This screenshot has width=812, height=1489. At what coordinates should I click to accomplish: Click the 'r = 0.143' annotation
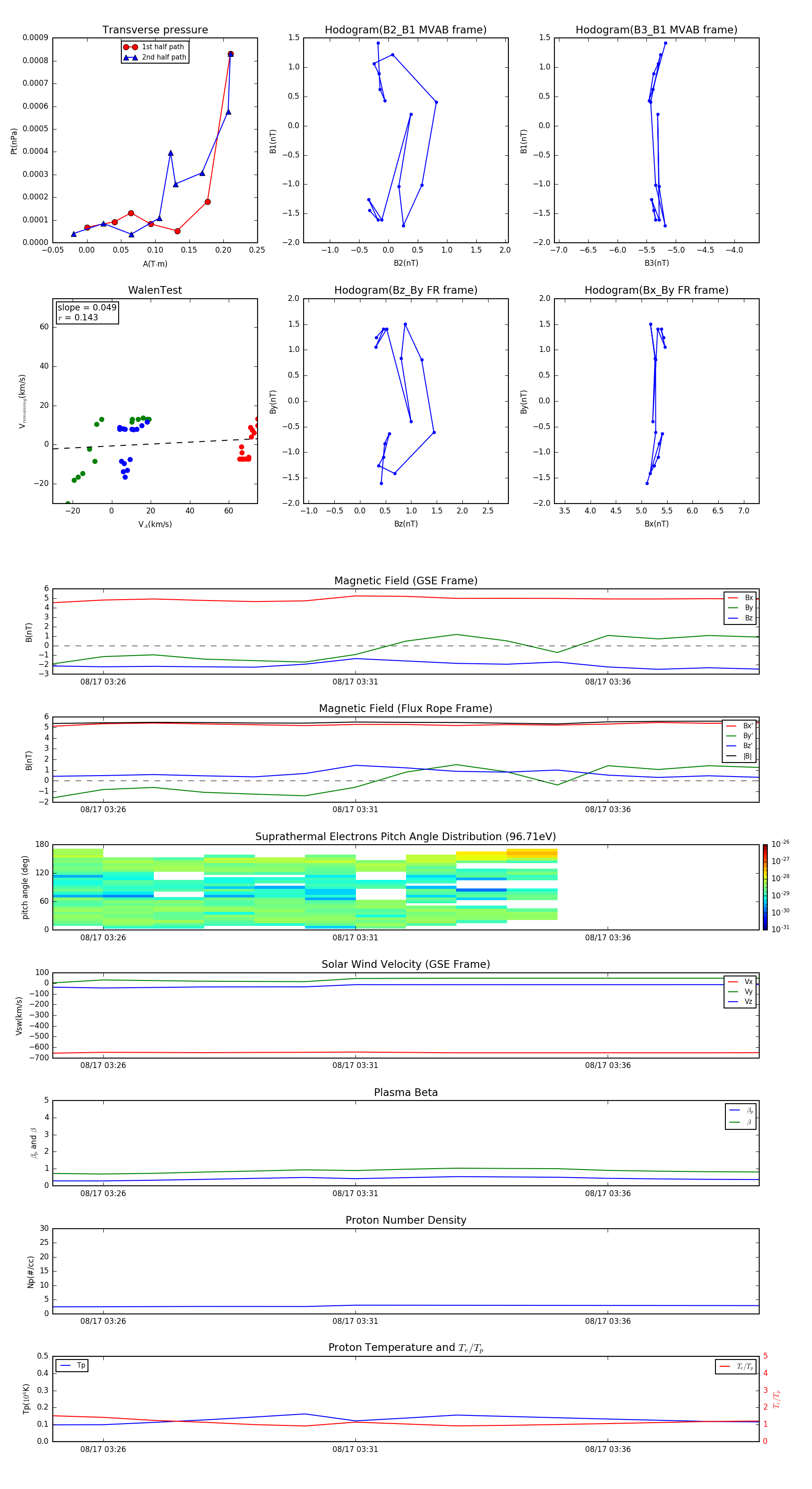click(x=78, y=317)
